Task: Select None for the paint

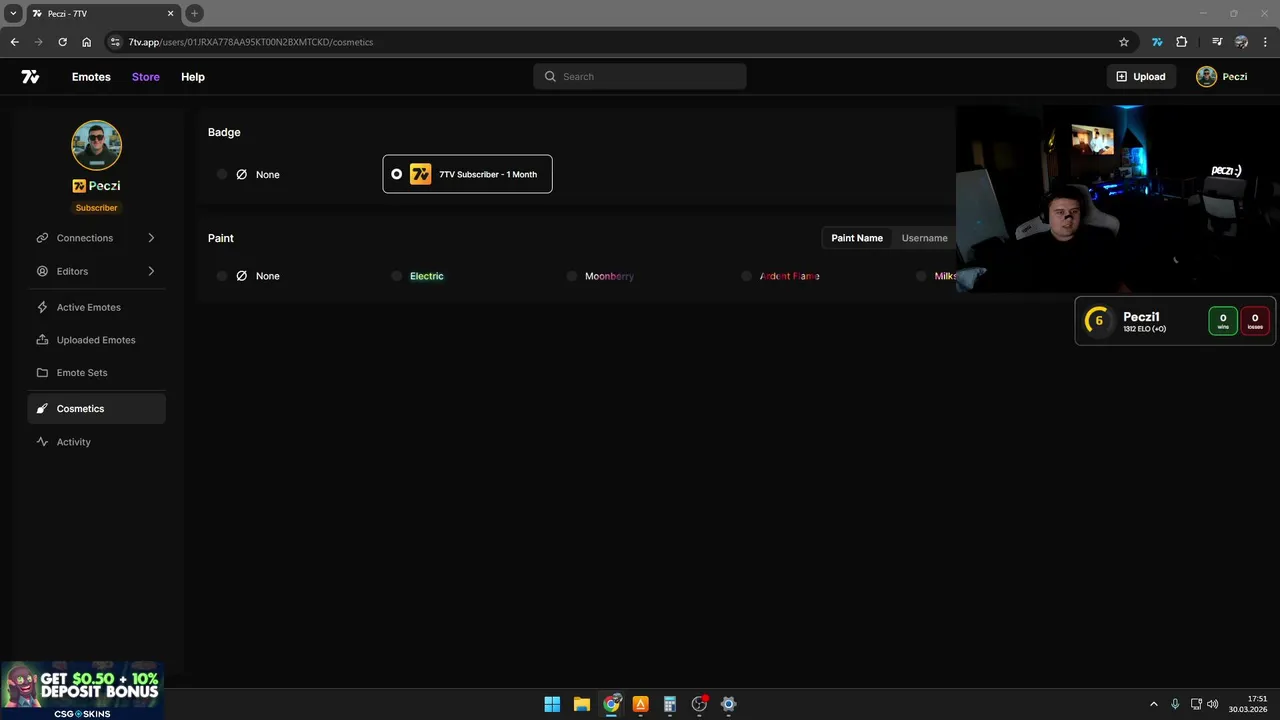Action: (x=249, y=276)
